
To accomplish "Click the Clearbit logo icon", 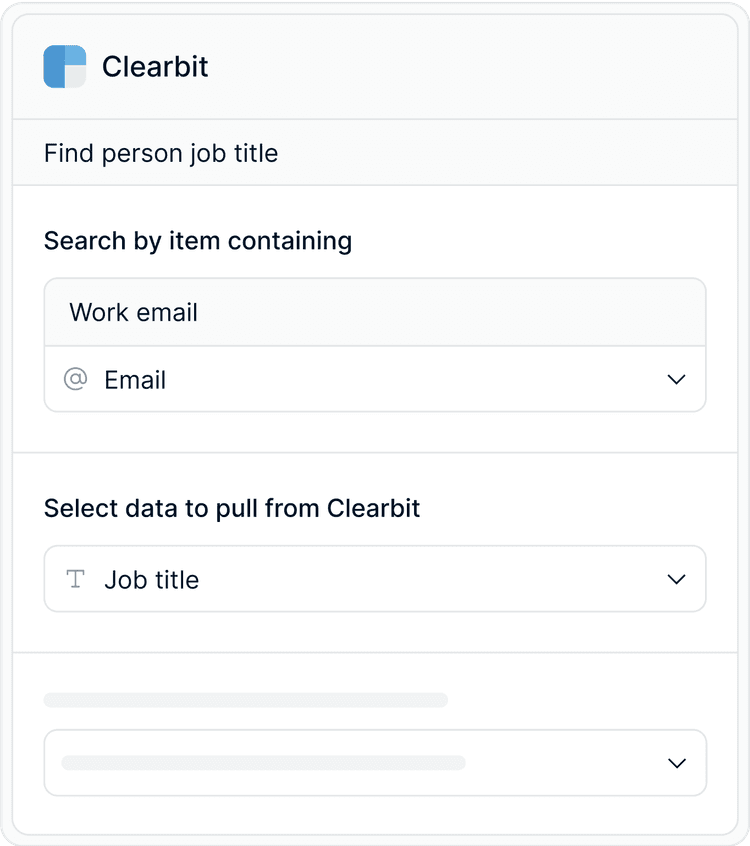I will point(65,66).
